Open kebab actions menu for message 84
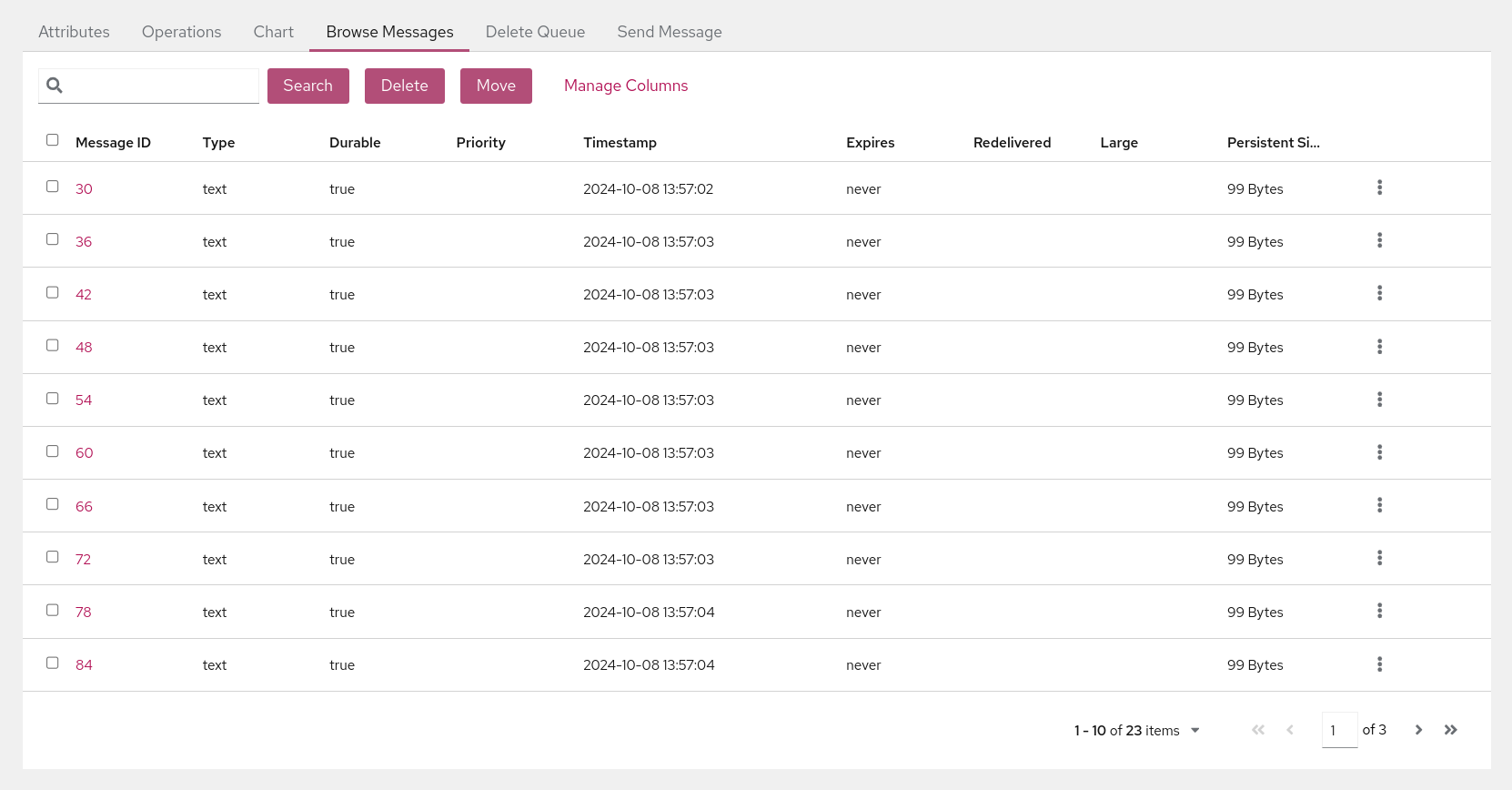Screen dimensions: 1512x790 1379,664
